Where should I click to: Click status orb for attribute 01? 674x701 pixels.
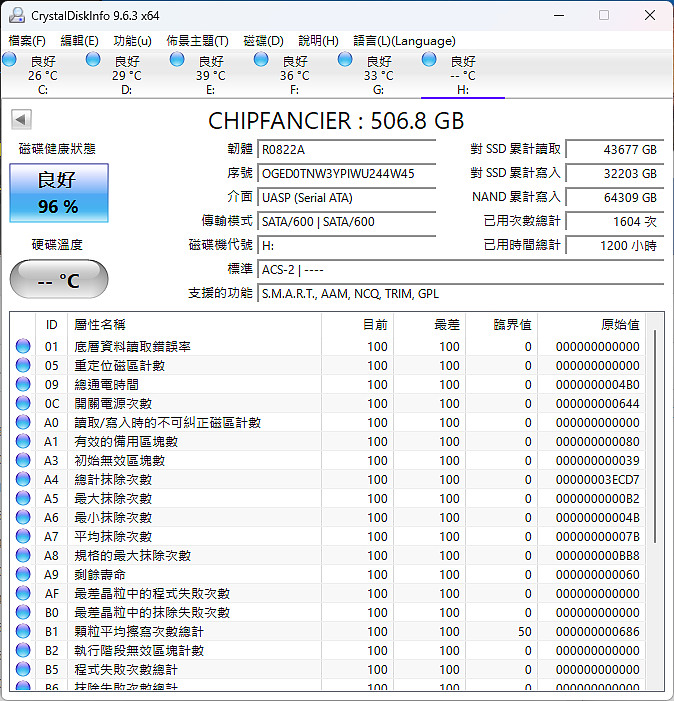[x=23, y=346]
